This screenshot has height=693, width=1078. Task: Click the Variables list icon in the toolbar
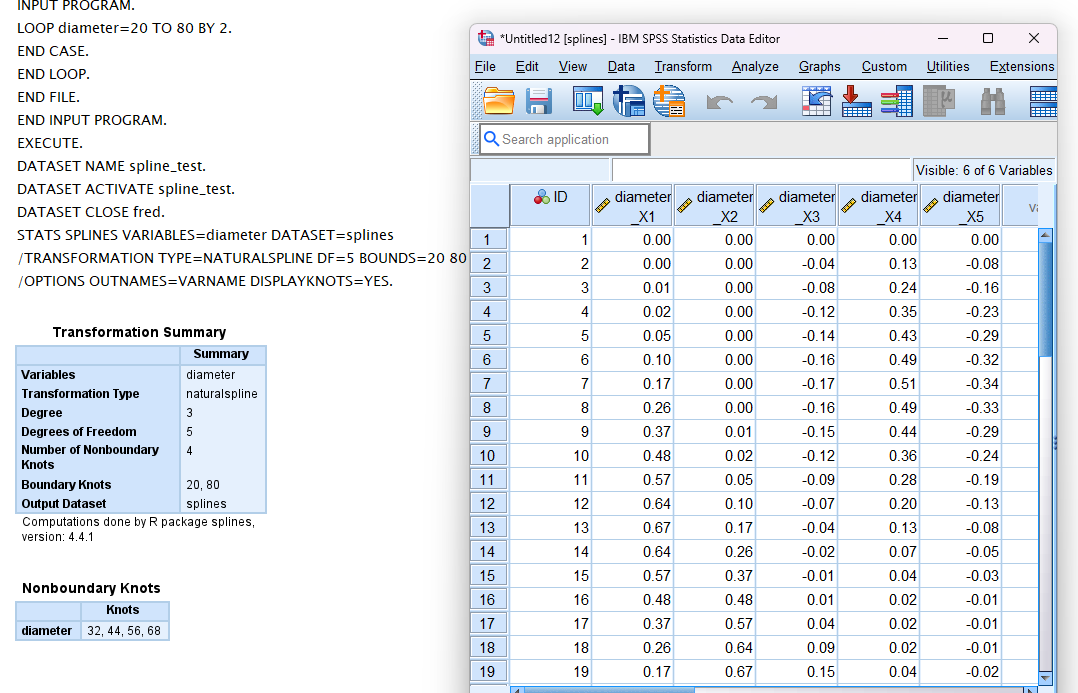(x=896, y=101)
